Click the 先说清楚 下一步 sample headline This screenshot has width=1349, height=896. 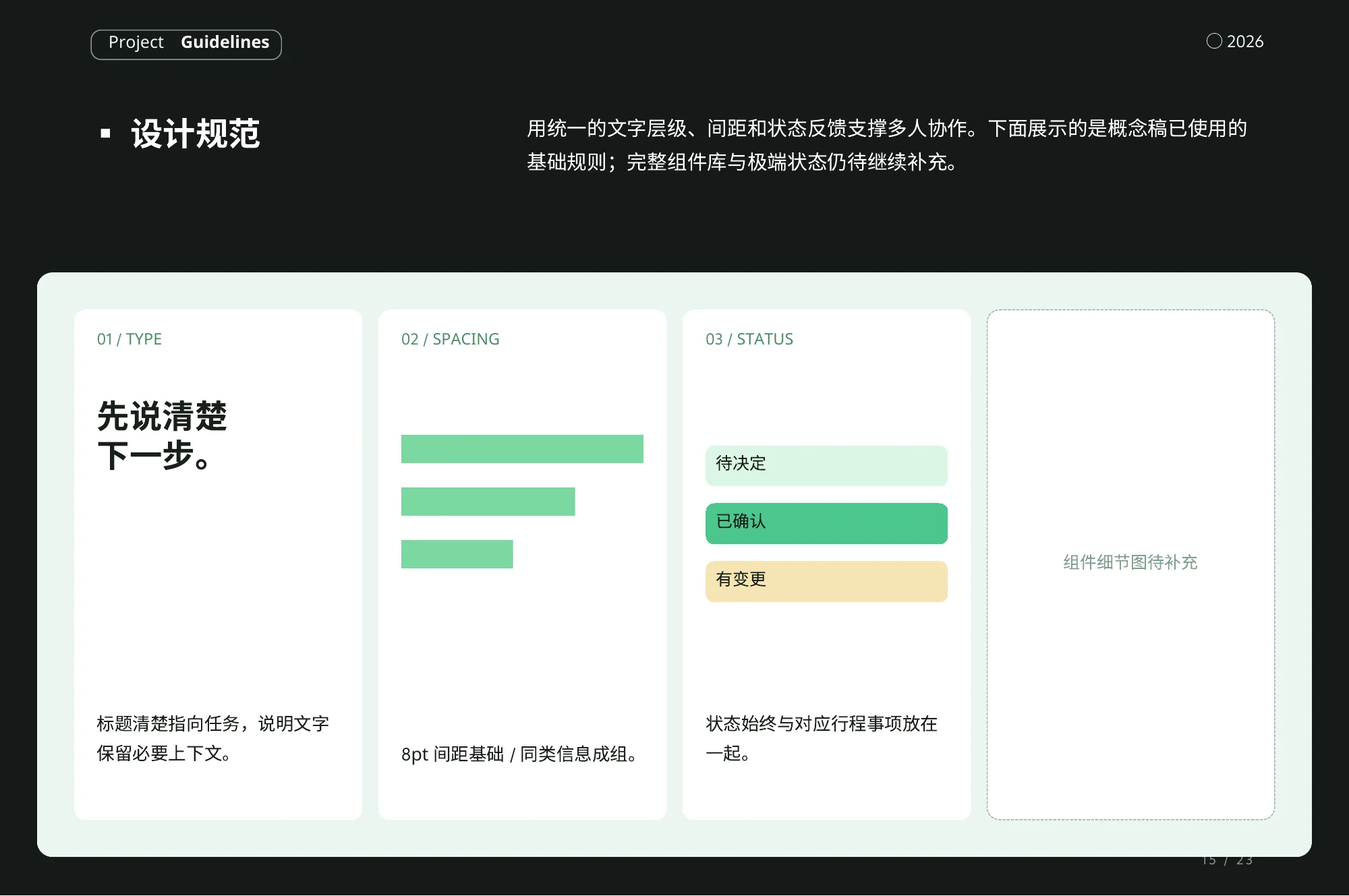pyautogui.click(x=162, y=436)
